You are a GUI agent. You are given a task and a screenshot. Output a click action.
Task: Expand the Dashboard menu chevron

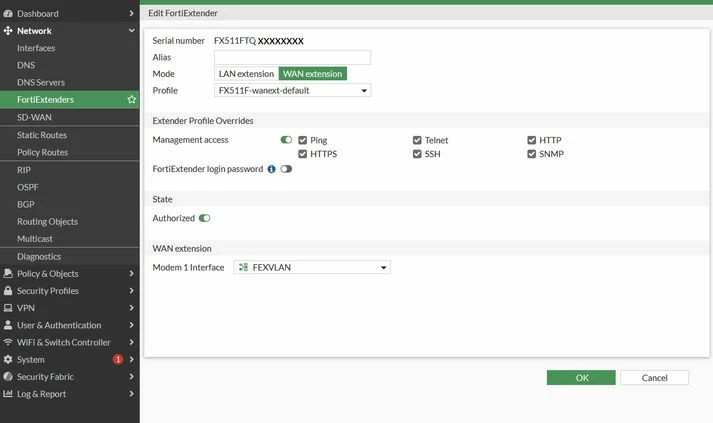pos(131,14)
